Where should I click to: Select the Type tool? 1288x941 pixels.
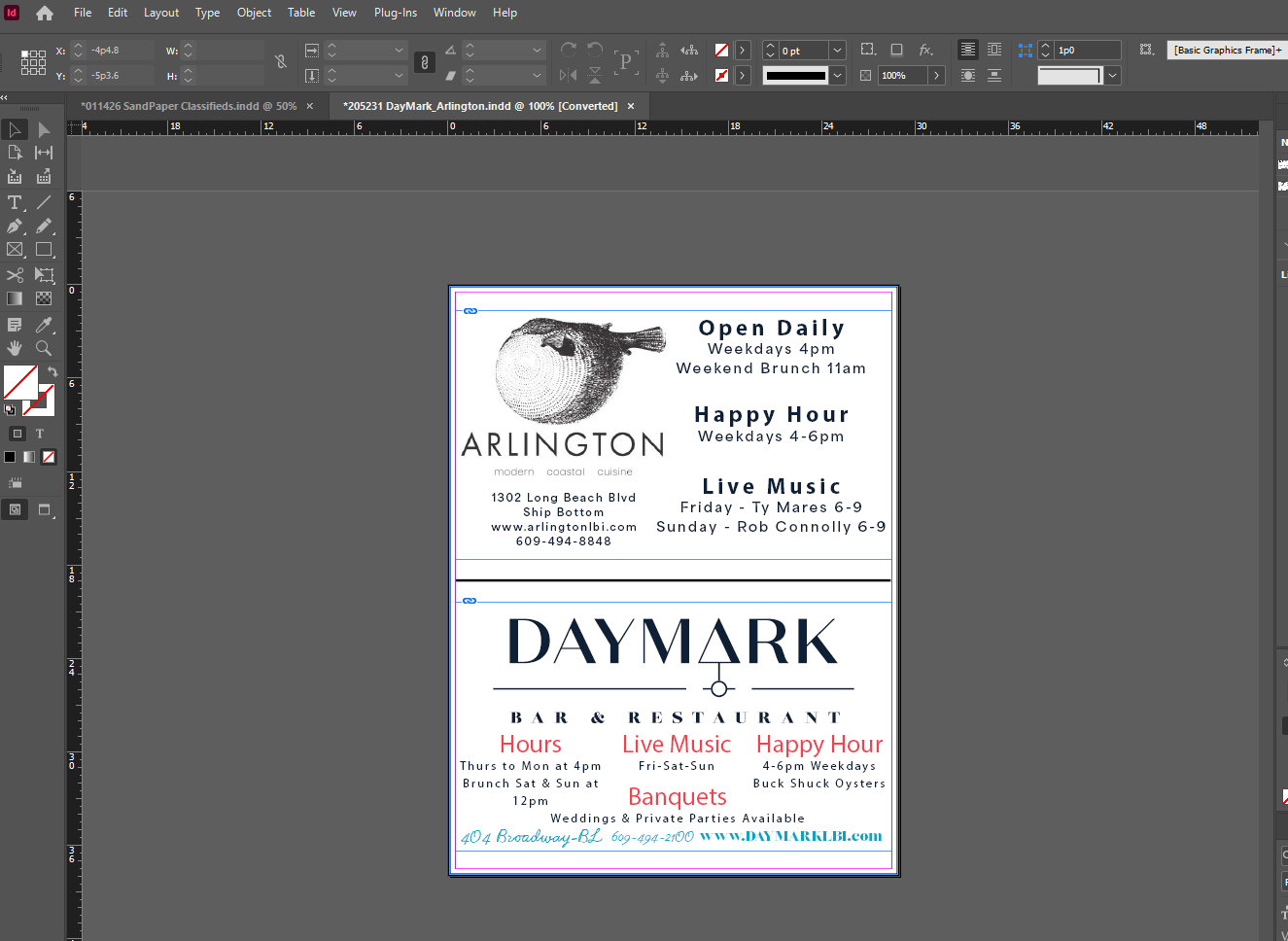[15, 202]
